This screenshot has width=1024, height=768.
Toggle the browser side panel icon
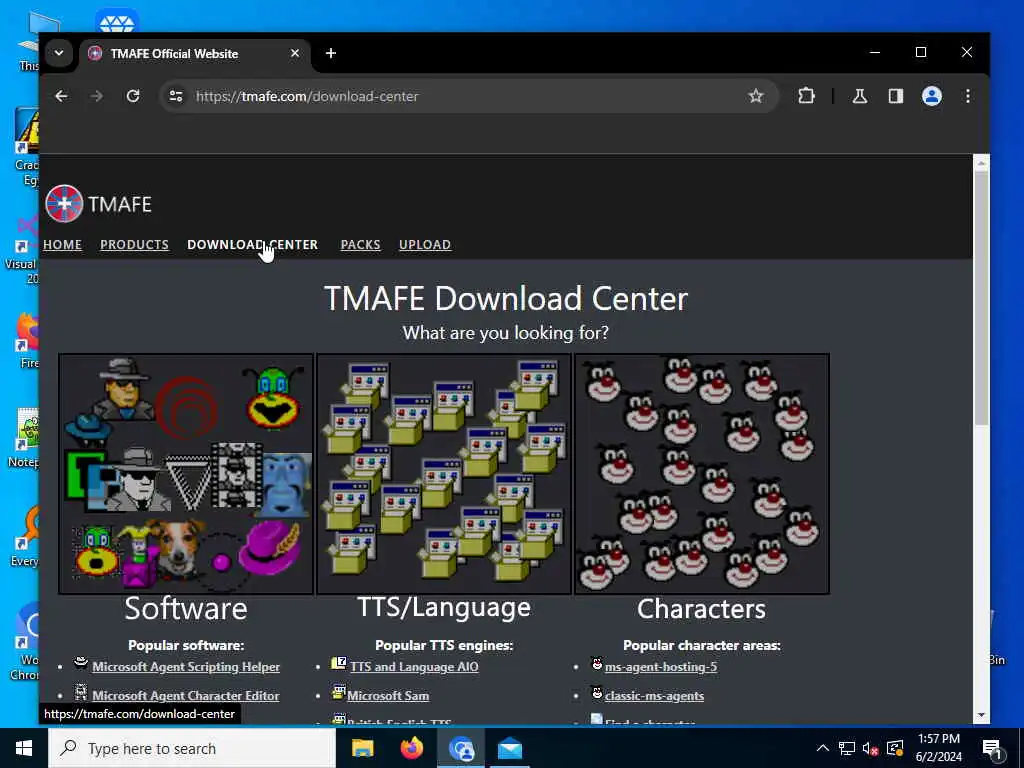click(895, 96)
